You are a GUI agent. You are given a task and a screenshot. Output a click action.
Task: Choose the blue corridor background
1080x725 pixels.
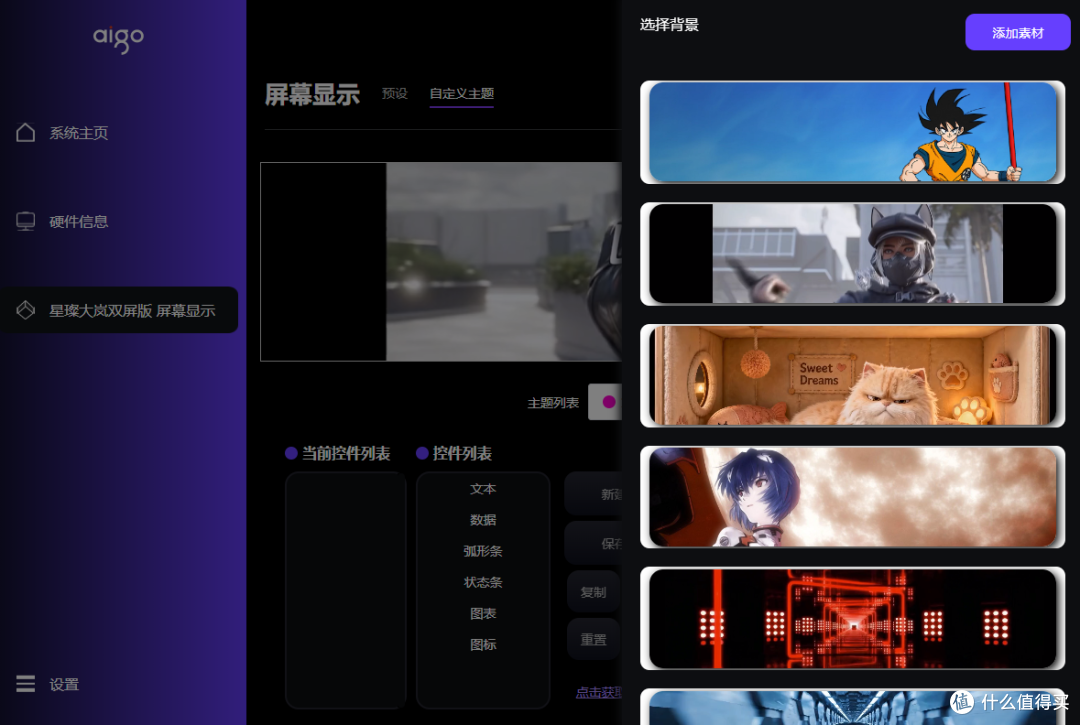pos(852,706)
